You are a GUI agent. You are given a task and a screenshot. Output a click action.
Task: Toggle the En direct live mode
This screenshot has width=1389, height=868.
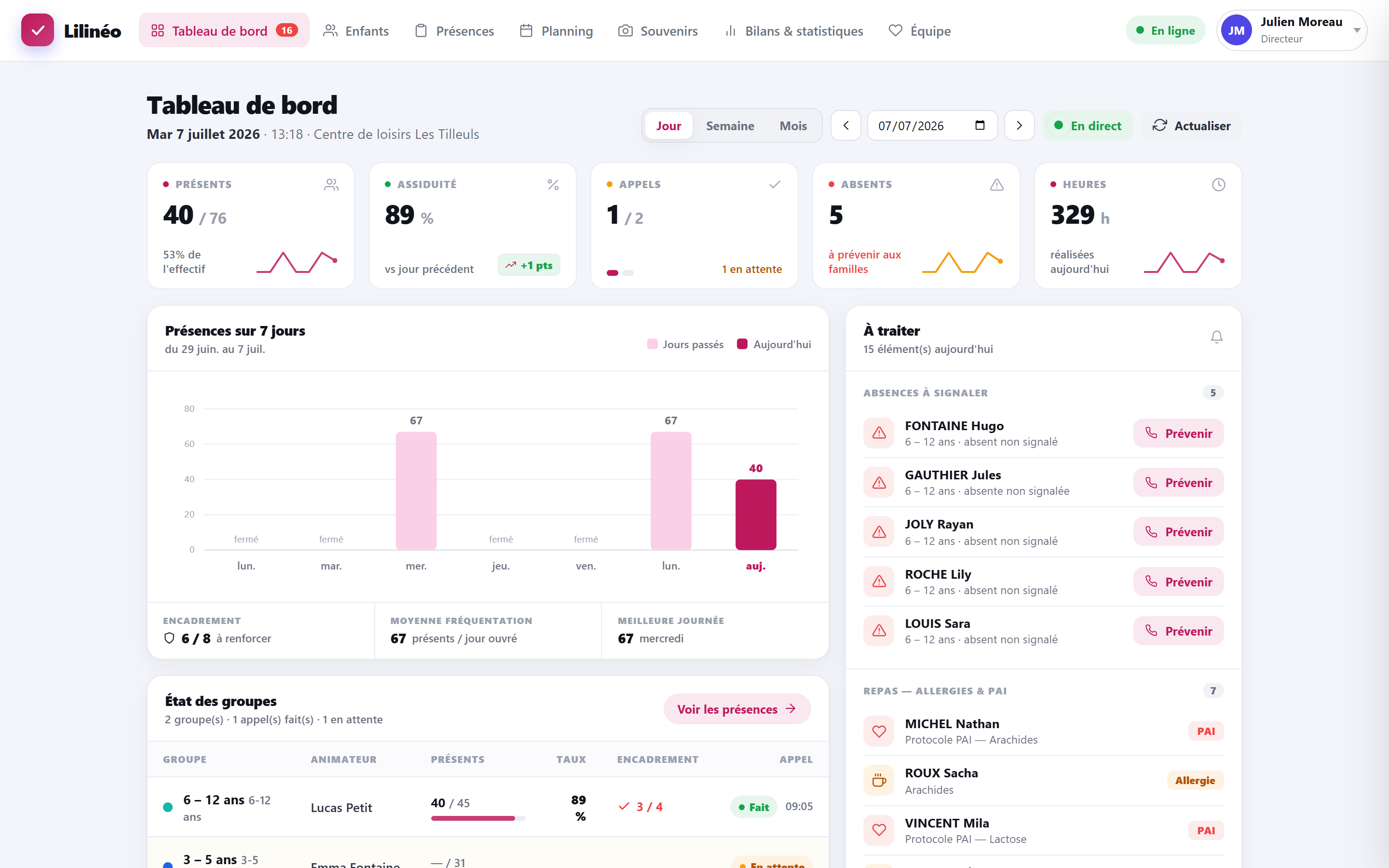[x=1088, y=126]
